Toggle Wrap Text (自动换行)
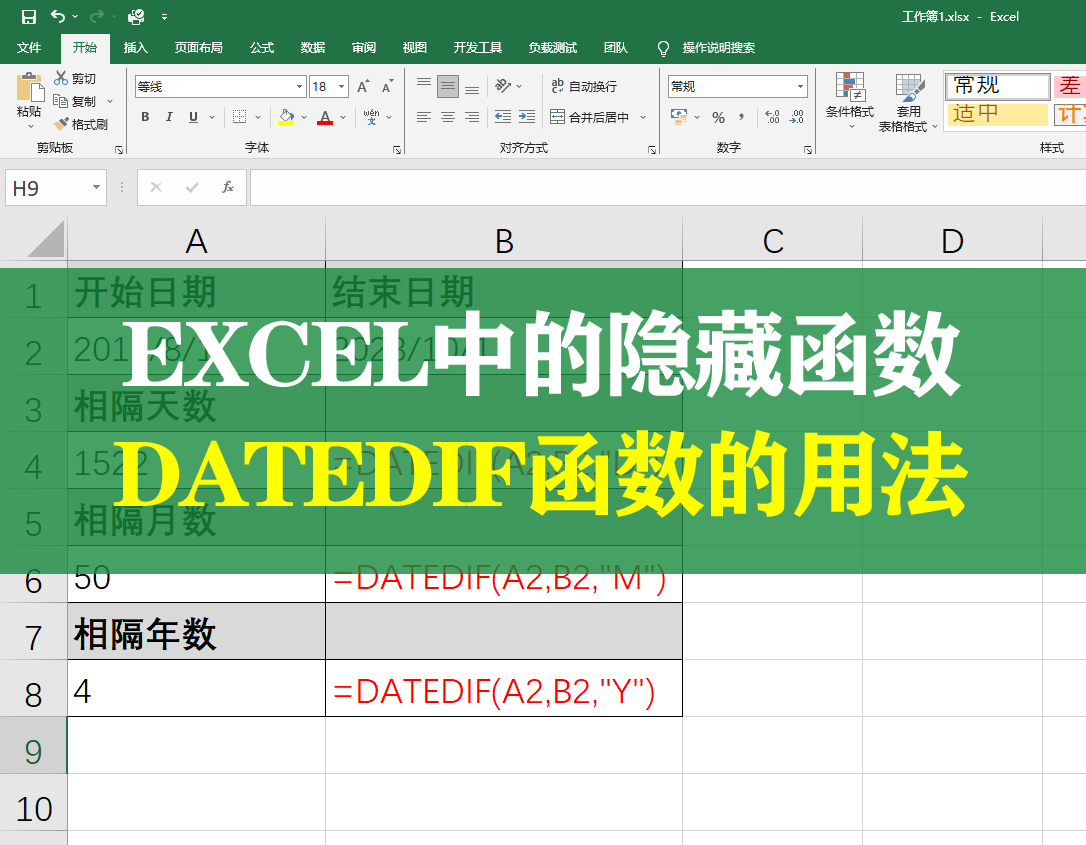The width and height of the screenshot is (1086, 845). 584,87
